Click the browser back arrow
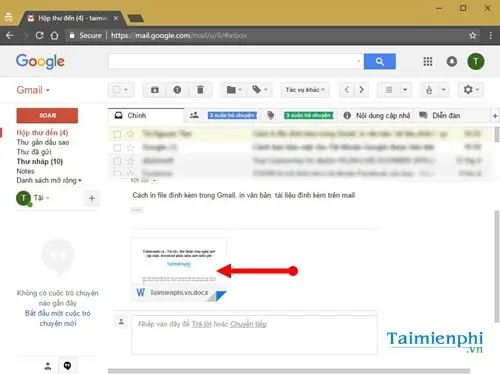This screenshot has height=374, width=500. pyautogui.click(x=10, y=35)
